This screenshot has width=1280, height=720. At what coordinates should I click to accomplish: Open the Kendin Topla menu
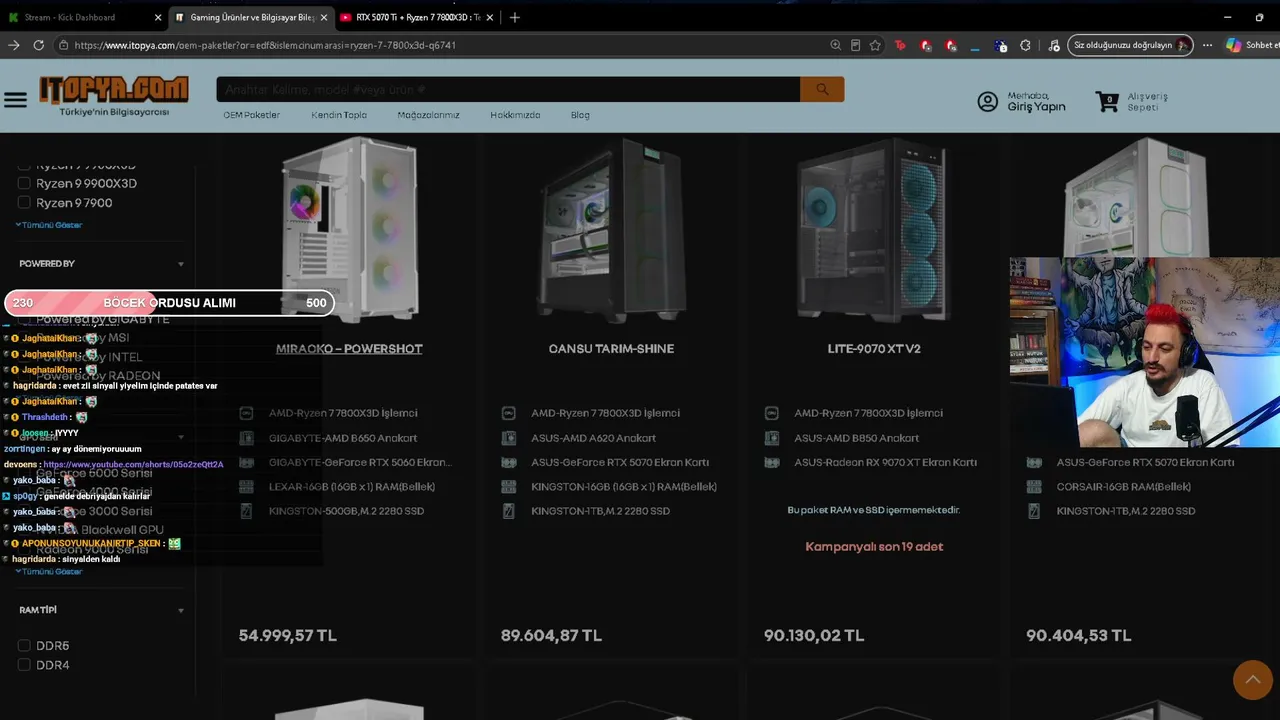(x=339, y=115)
